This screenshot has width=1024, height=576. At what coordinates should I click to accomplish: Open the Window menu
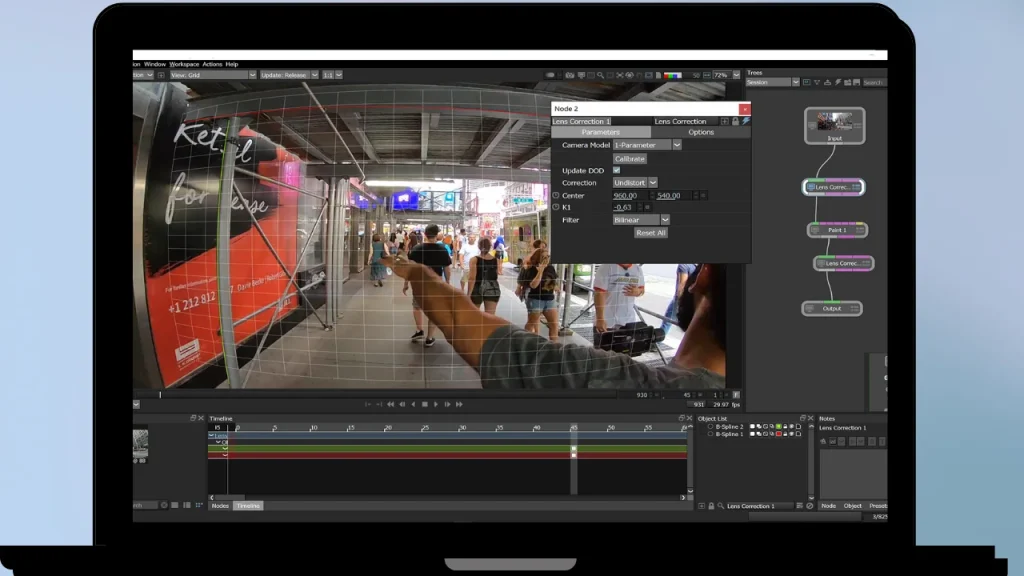click(x=155, y=65)
